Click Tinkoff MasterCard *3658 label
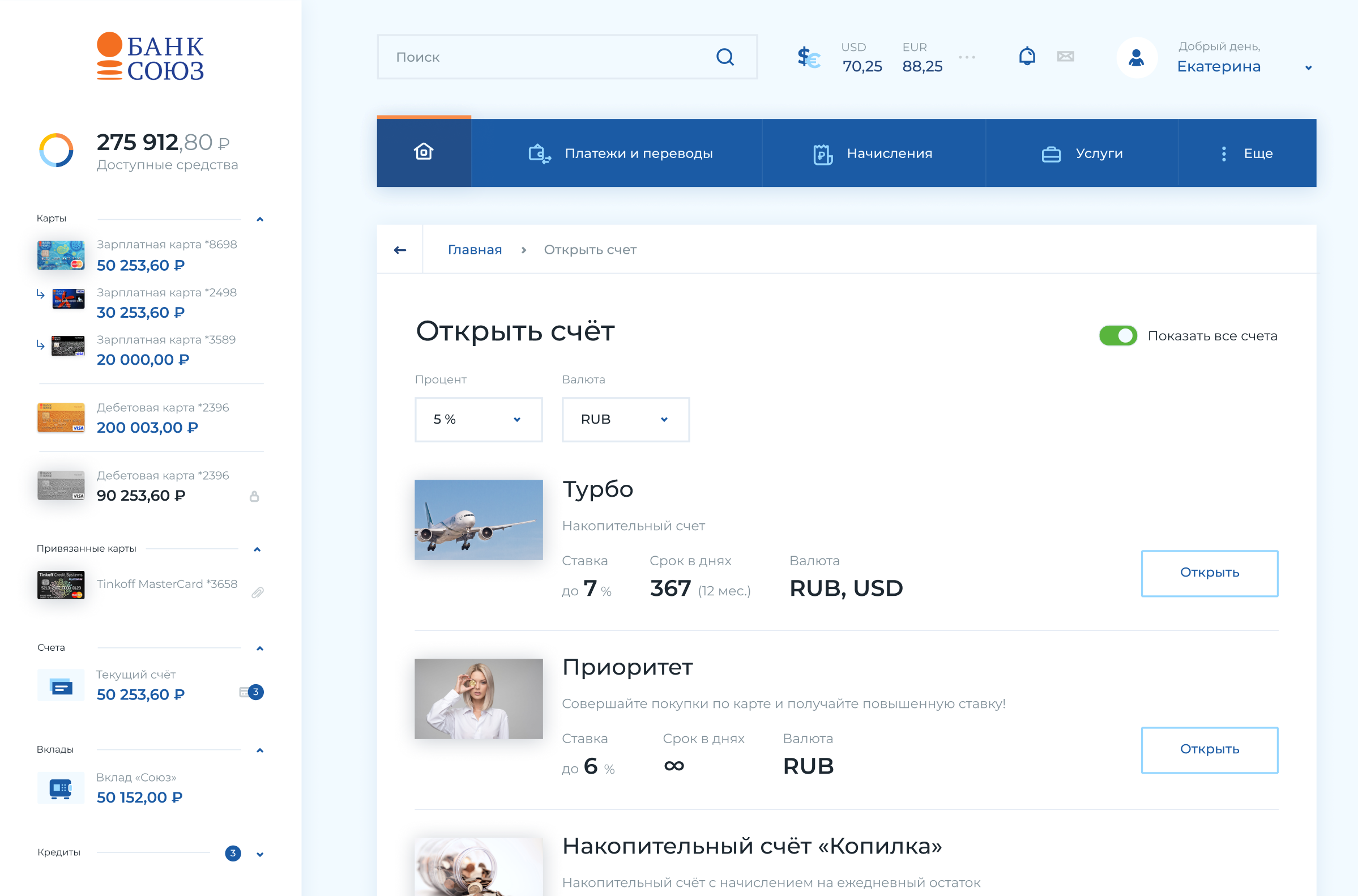Viewport: 1358px width, 896px height. (x=167, y=584)
